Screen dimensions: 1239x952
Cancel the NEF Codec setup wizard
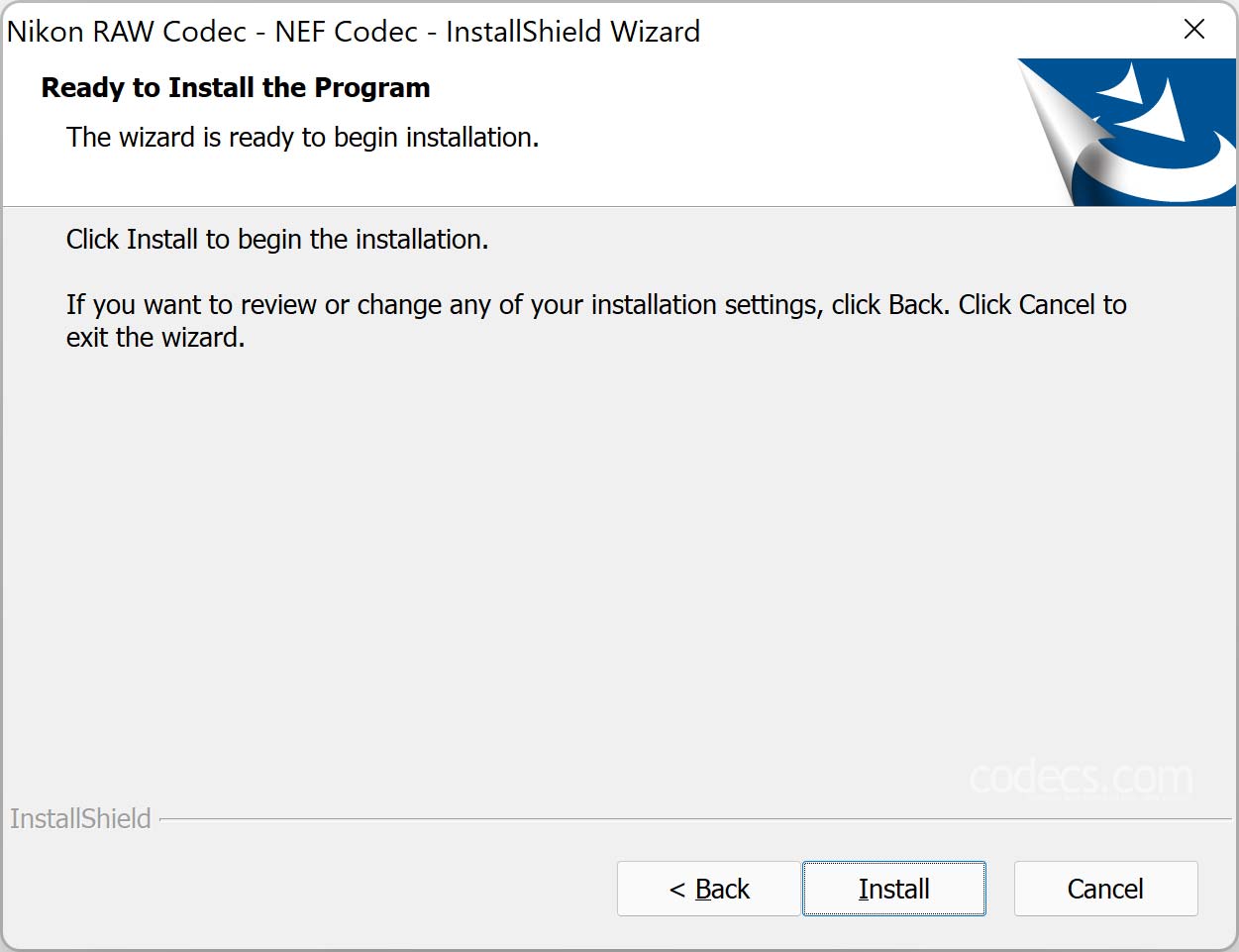tap(1105, 889)
